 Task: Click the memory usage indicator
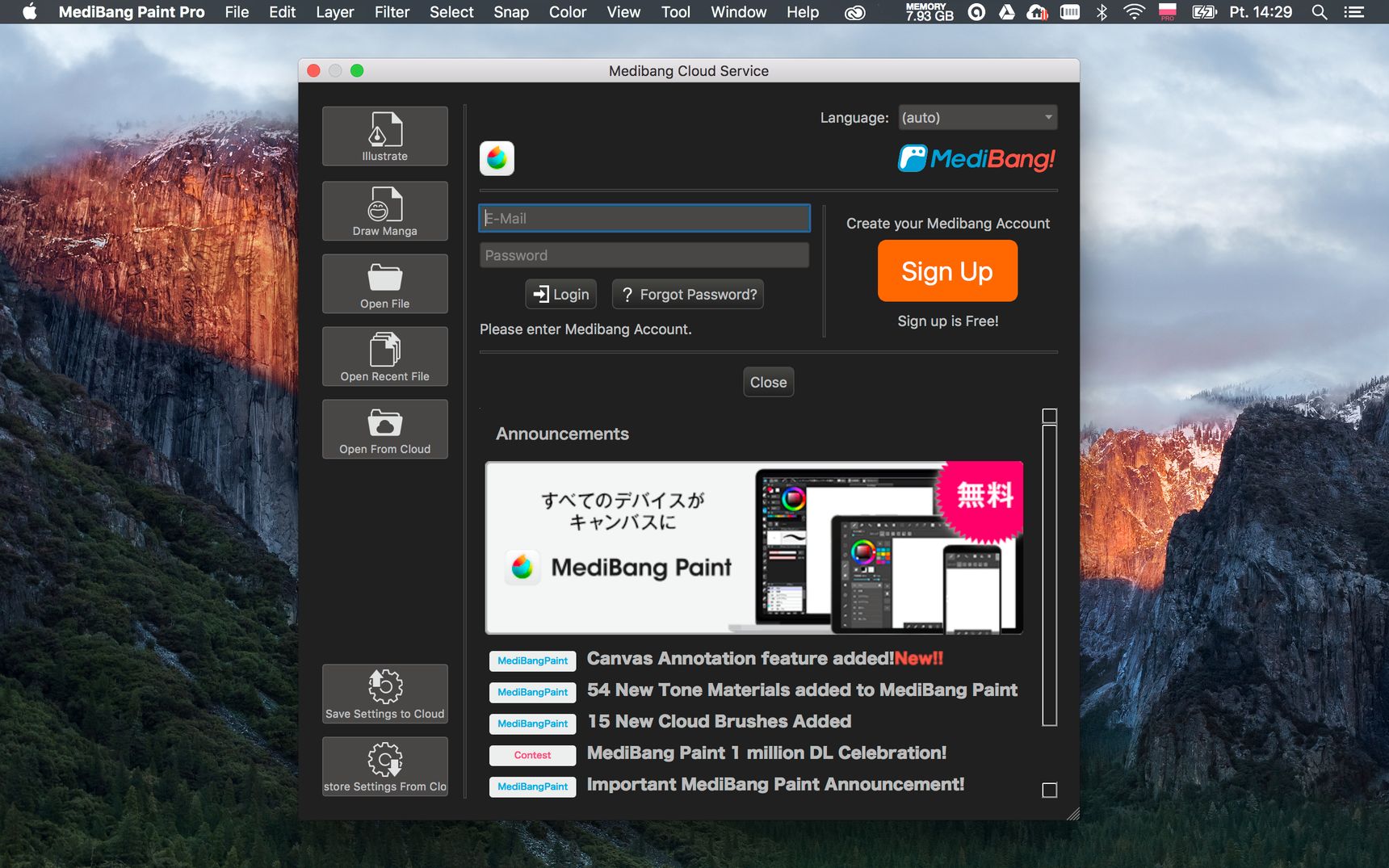[929, 12]
